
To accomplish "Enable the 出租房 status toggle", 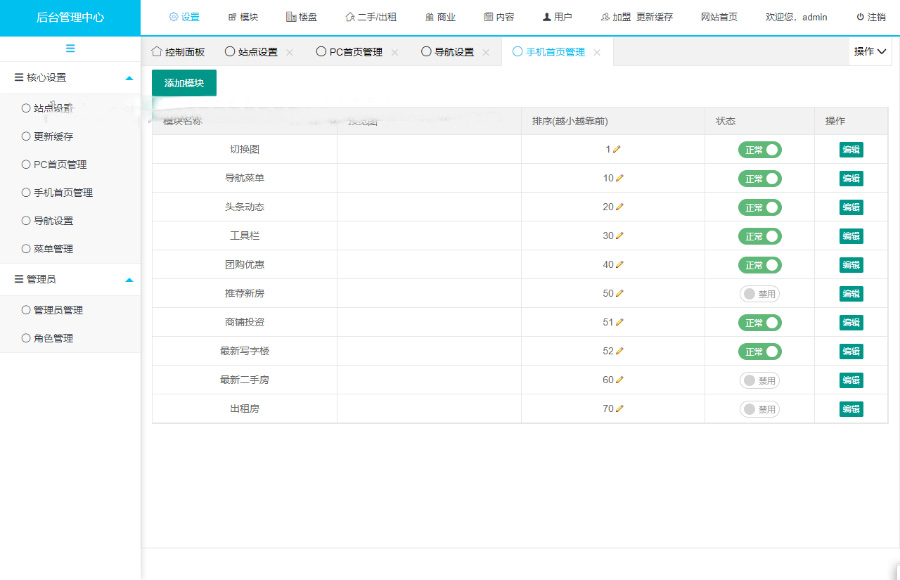I will pyautogui.click(x=760, y=409).
